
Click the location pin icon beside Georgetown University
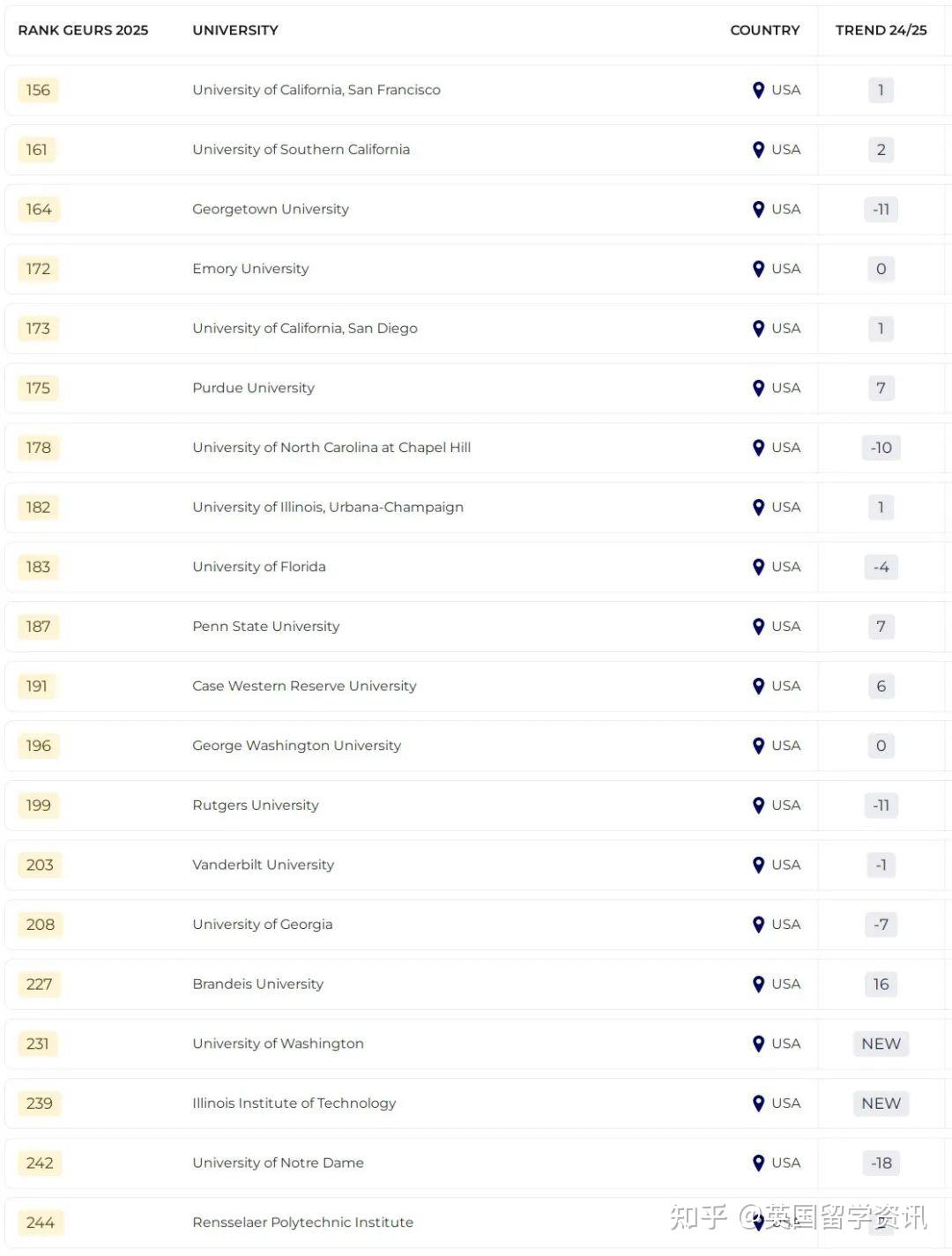[758, 210]
